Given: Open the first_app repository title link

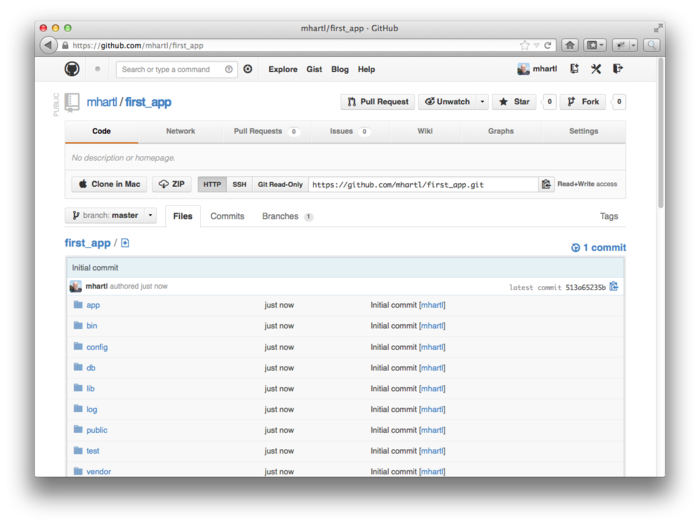Looking at the screenshot, I should click(148, 102).
